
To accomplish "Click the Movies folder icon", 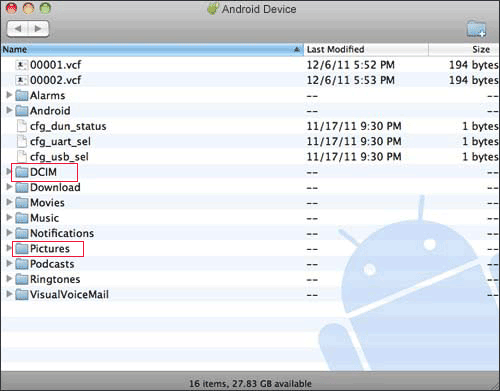I will click(x=22, y=203).
